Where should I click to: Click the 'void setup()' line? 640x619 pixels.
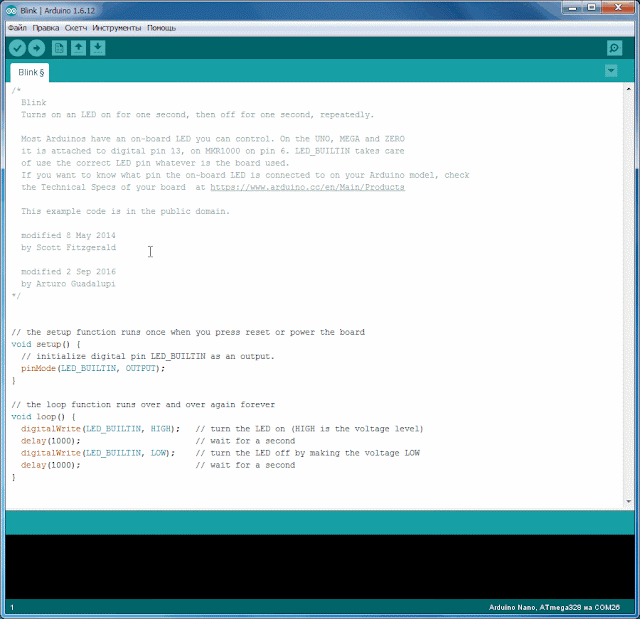[x=46, y=344]
